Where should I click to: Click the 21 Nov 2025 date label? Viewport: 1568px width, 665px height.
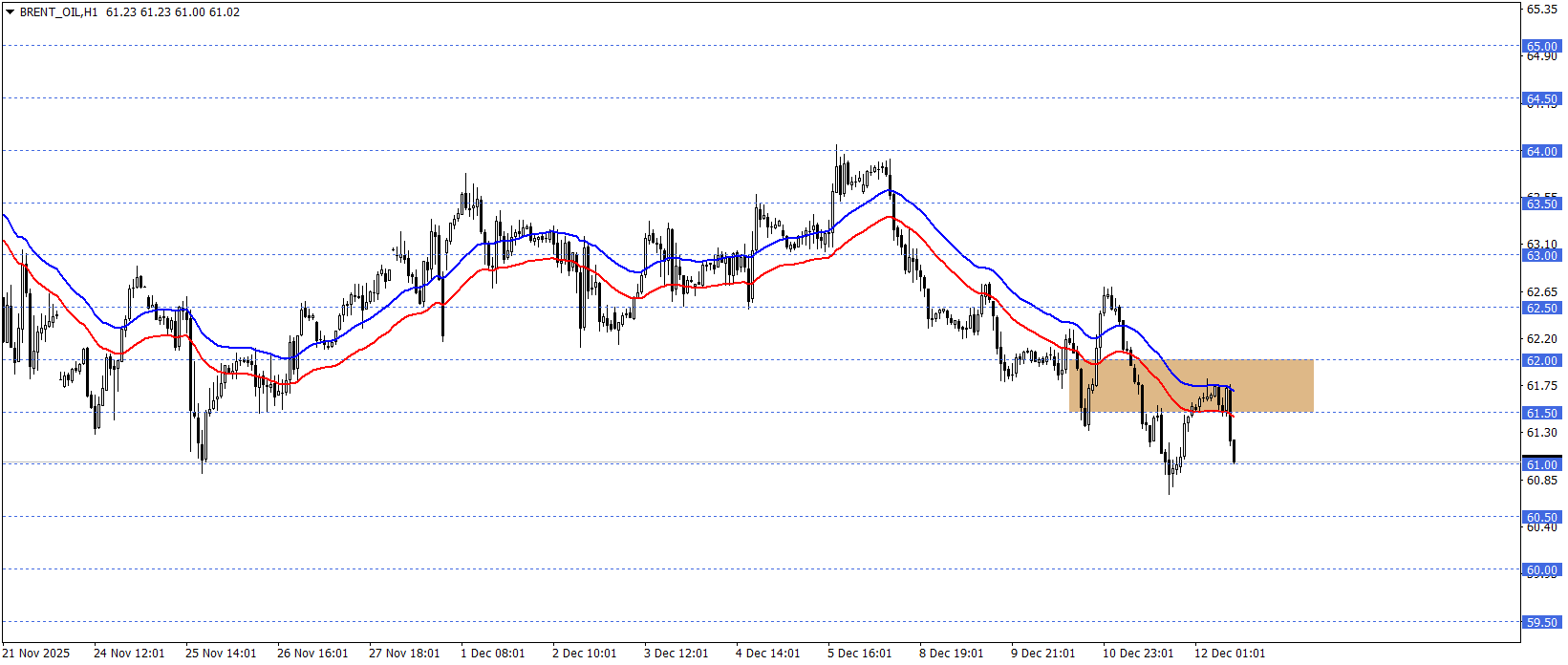tap(36, 654)
